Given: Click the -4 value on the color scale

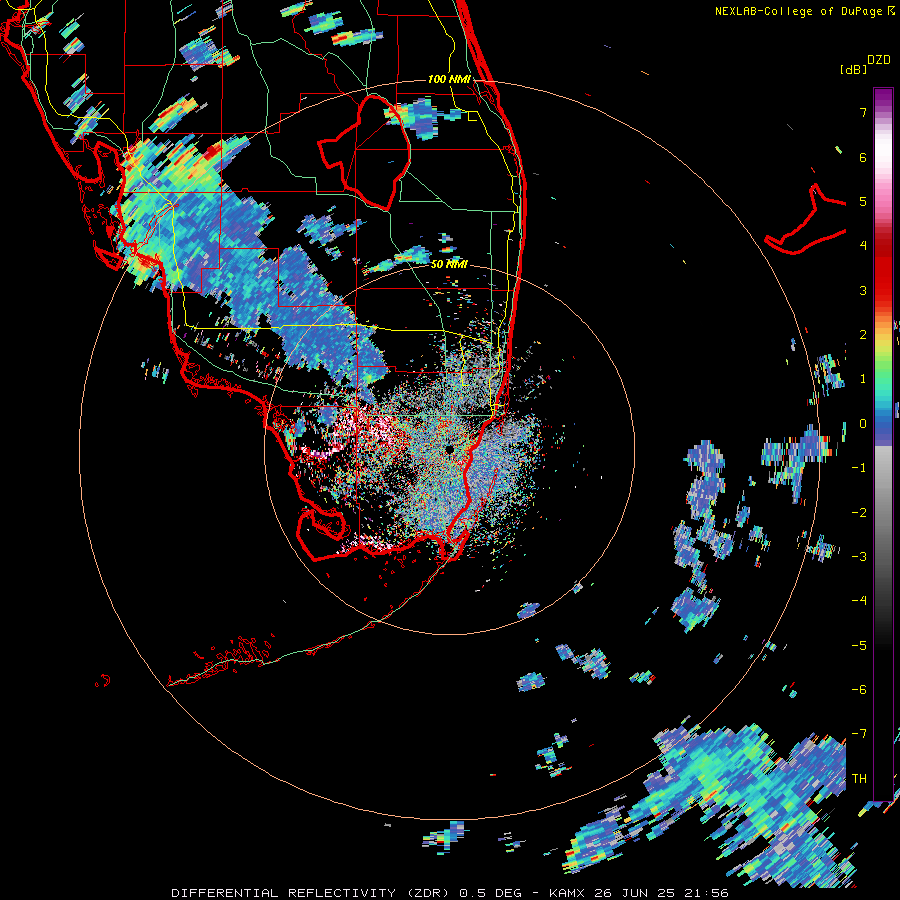Looking at the screenshot, I should pyautogui.click(x=859, y=600).
